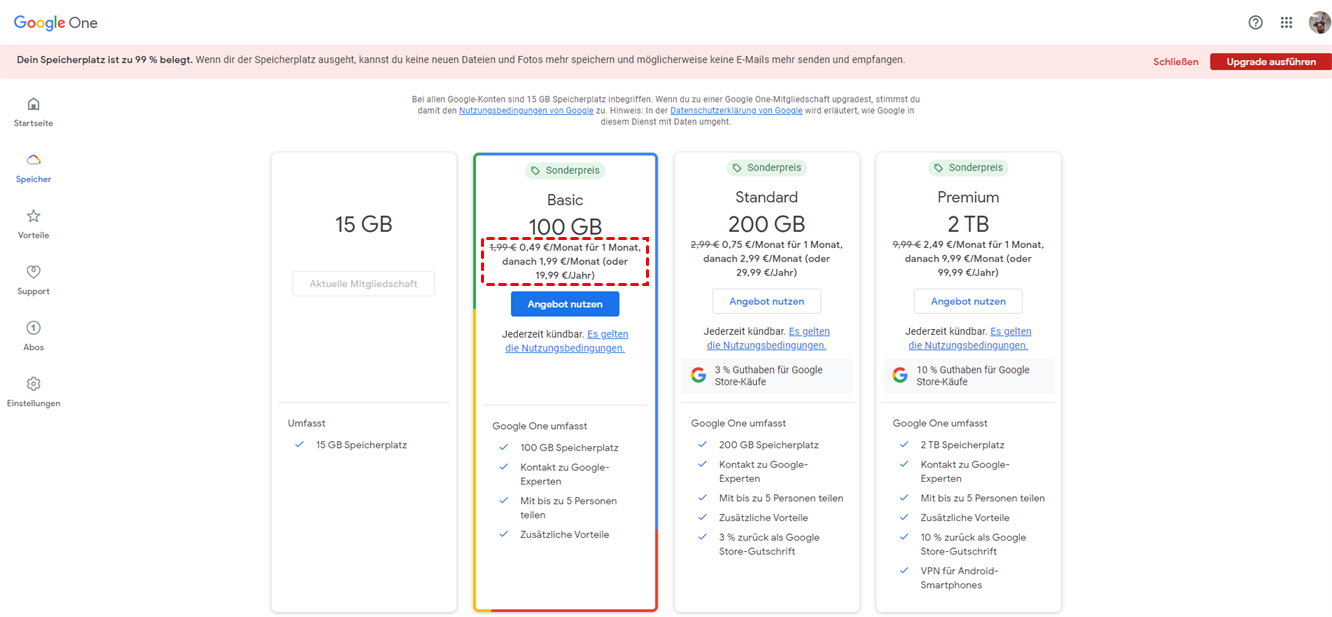Click Upgrade ausführen red button

1270,62
